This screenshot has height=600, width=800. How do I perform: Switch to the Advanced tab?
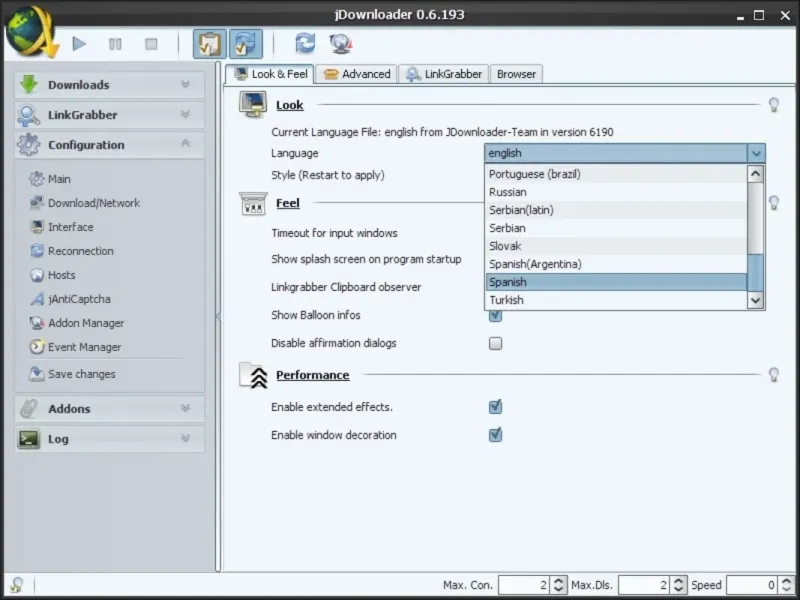pyautogui.click(x=356, y=74)
